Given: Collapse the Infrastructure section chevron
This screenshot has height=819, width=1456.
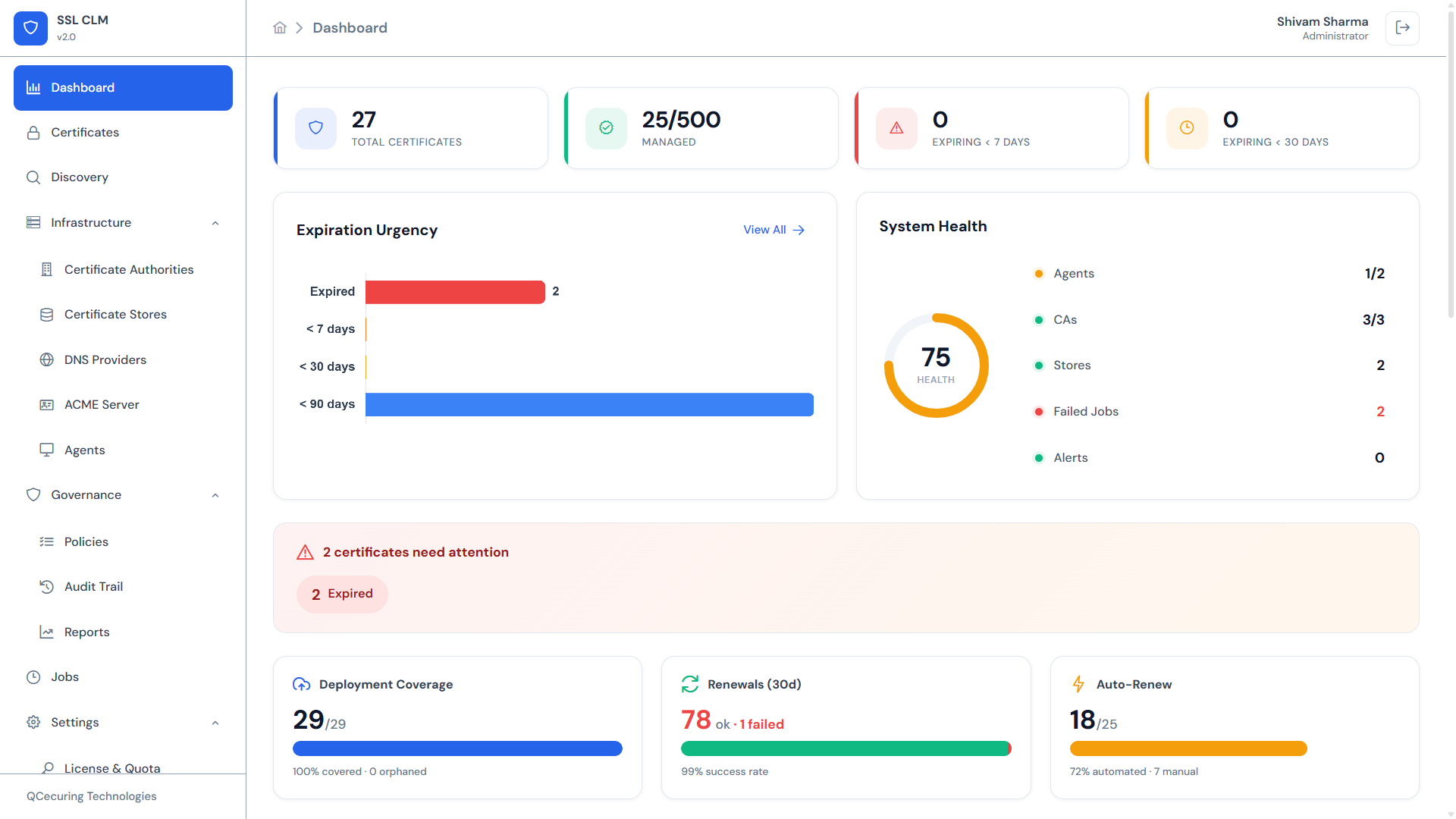Looking at the screenshot, I should (x=215, y=223).
